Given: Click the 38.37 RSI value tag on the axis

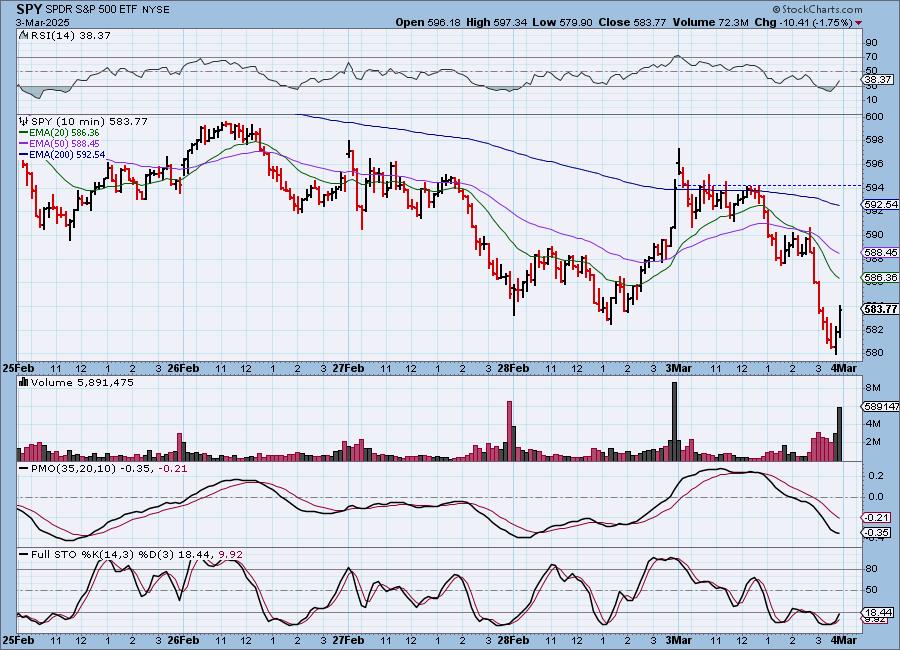Looking at the screenshot, I should point(878,80).
